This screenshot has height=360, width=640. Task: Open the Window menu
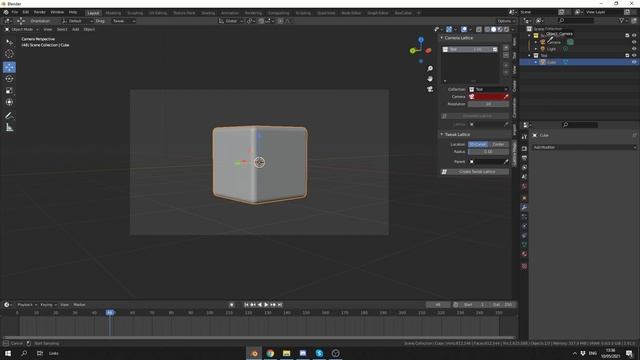coord(57,12)
